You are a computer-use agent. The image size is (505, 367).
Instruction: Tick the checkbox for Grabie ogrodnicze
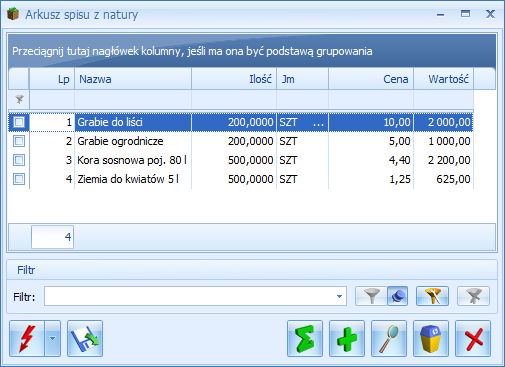[19, 141]
